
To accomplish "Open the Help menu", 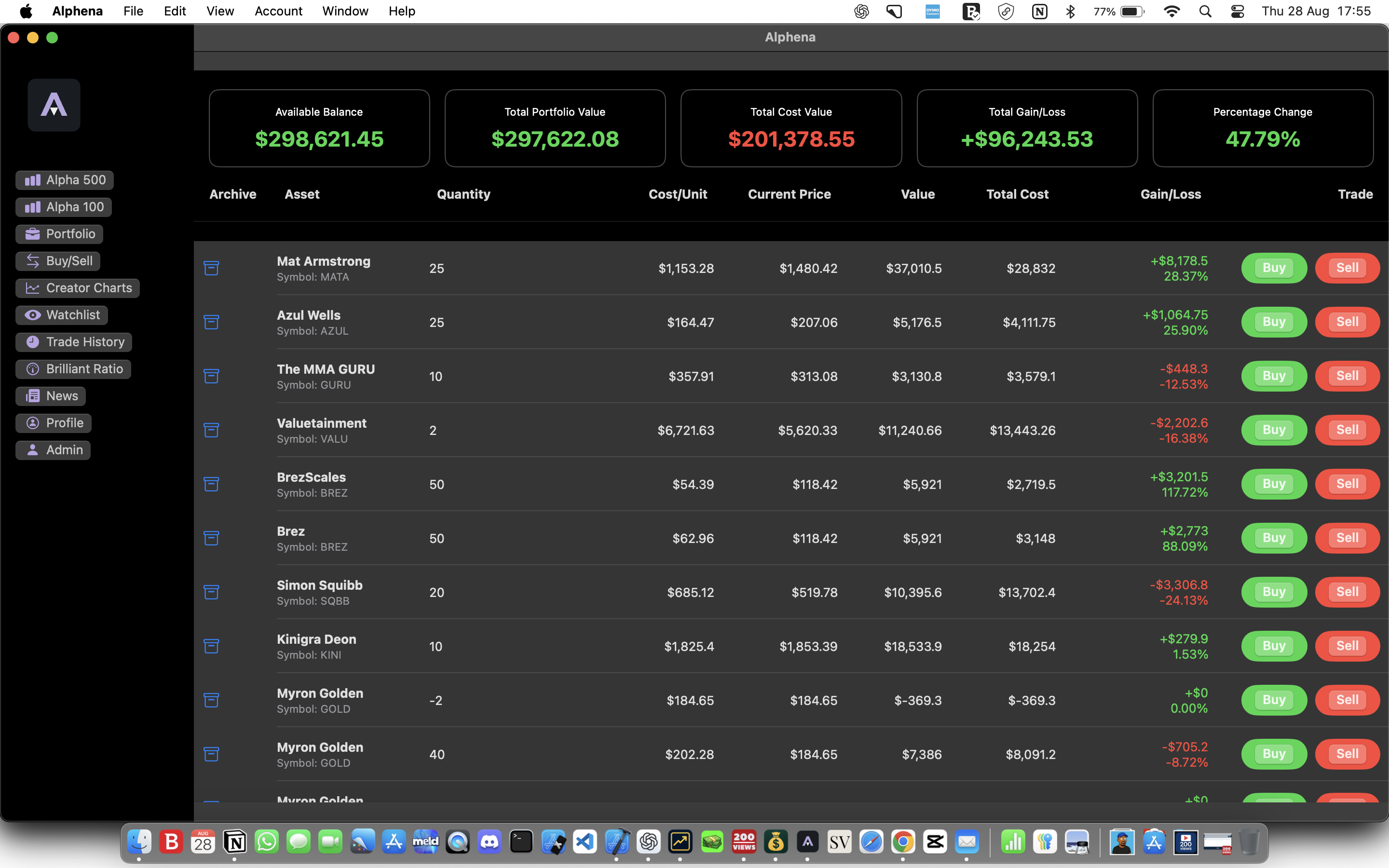I will (x=402, y=12).
